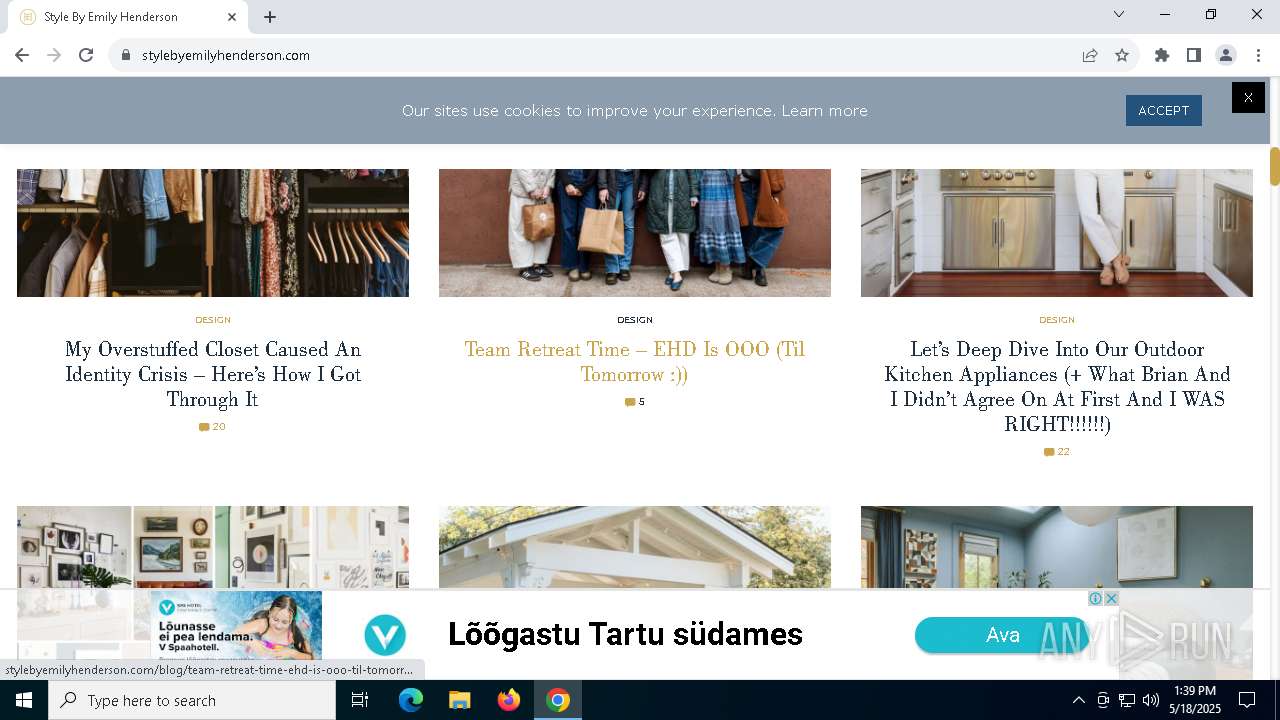This screenshot has width=1280, height=720.
Task: Open the outdoor kitchen appliances photo
Action: pos(1057,233)
